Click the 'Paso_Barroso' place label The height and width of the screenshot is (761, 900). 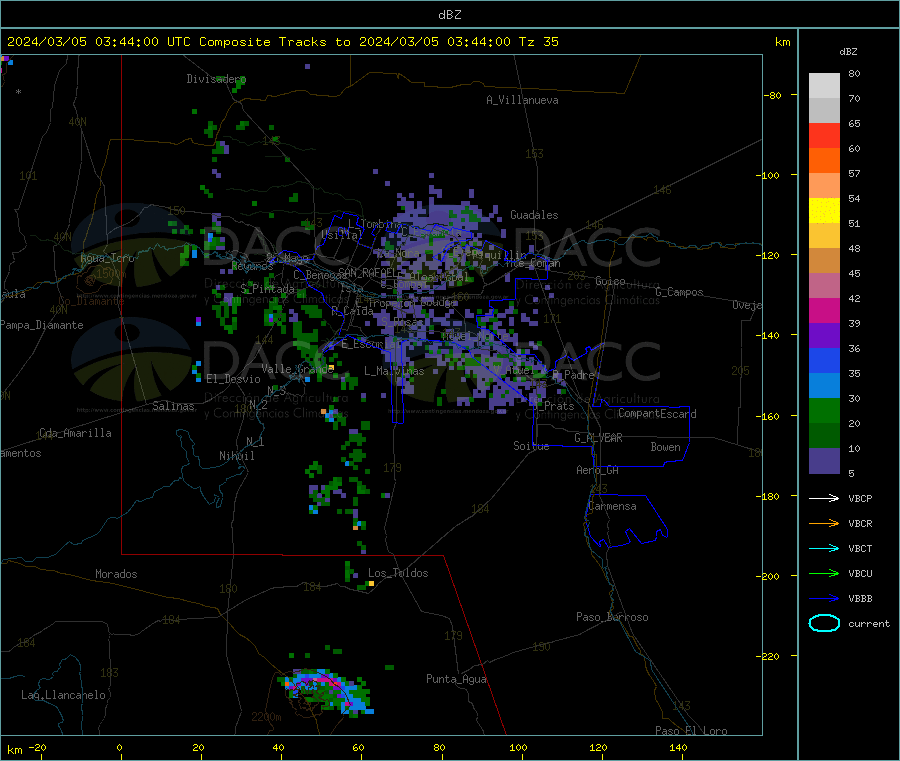click(612, 617)
